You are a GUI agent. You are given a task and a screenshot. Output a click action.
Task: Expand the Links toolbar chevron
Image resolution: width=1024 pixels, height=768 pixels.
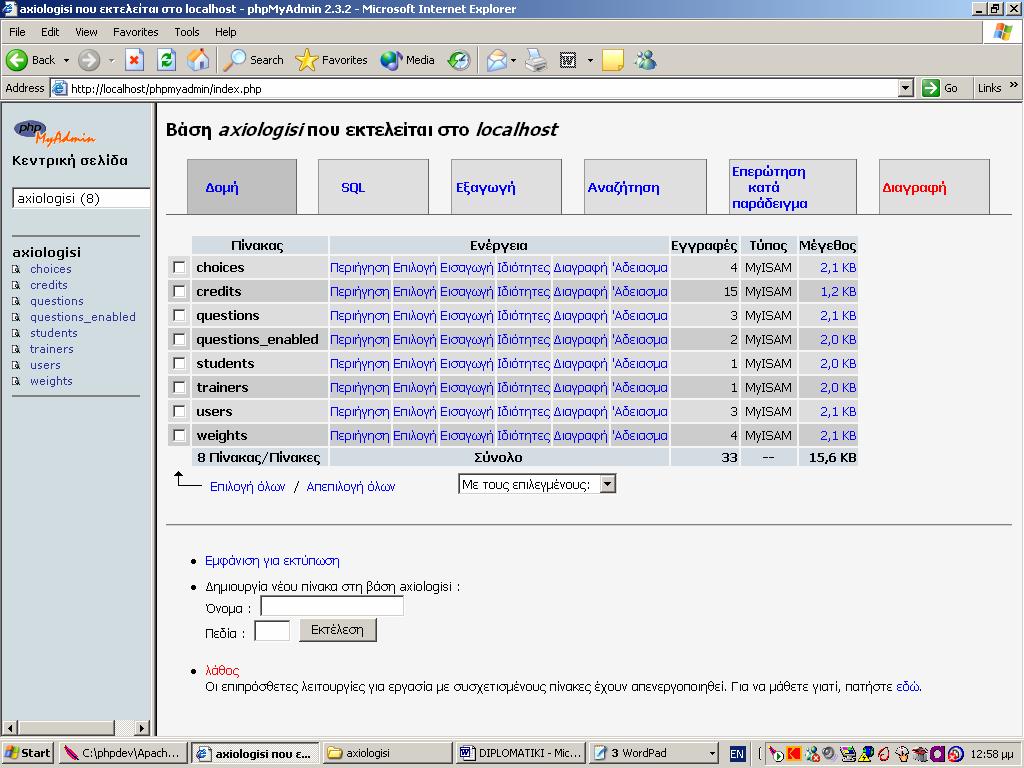pos(1014,85)
